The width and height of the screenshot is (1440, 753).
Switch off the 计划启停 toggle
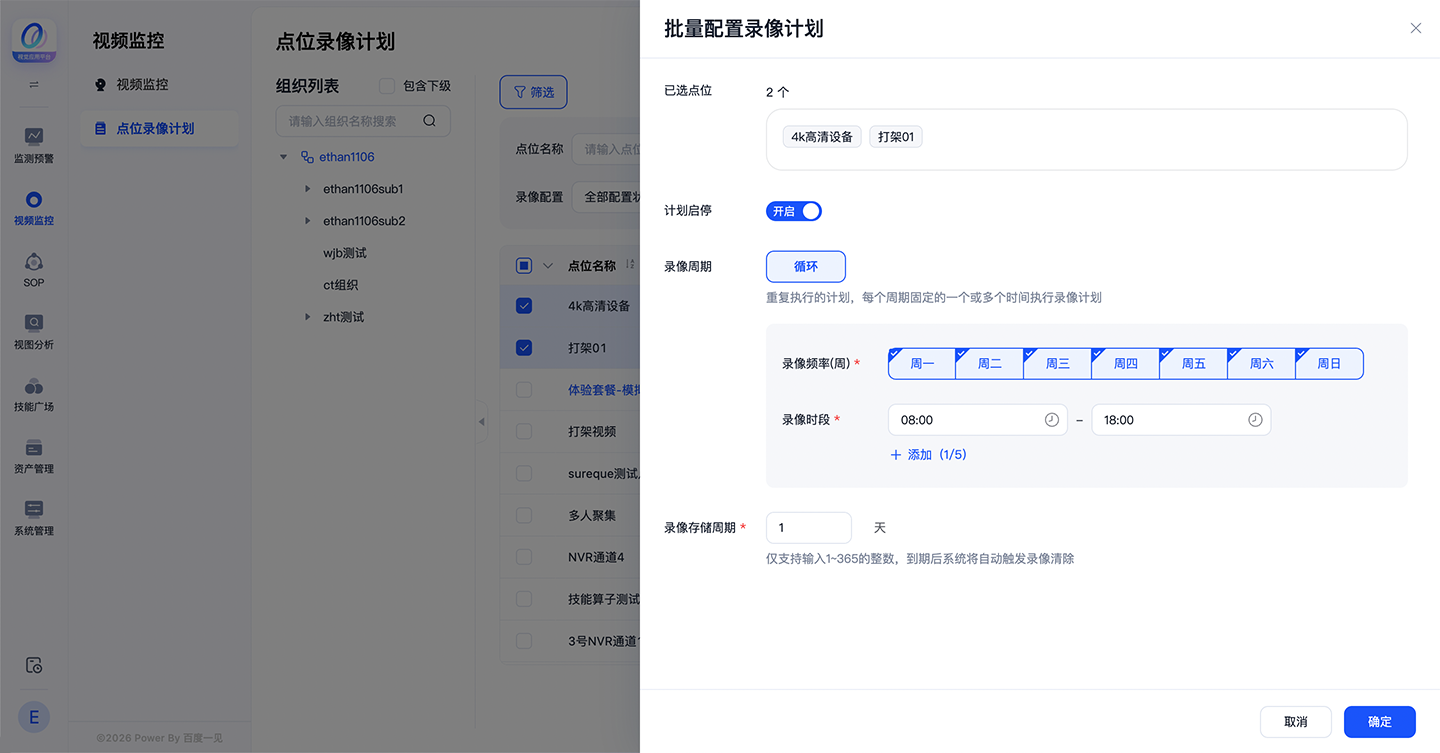794,211
